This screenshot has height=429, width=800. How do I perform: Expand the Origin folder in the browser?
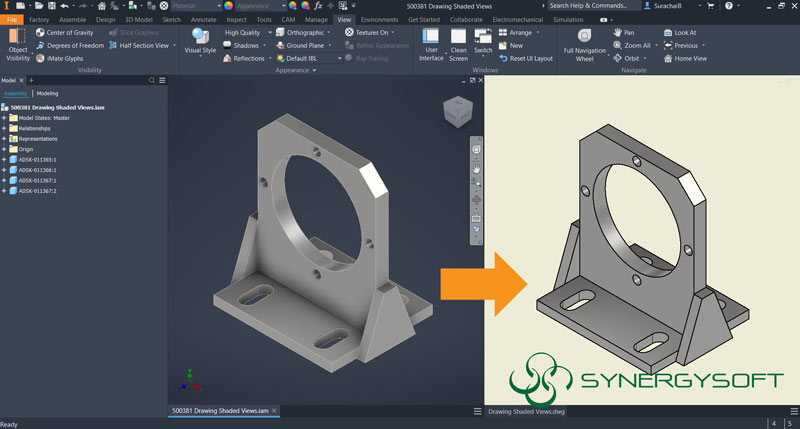click(5, 149)
